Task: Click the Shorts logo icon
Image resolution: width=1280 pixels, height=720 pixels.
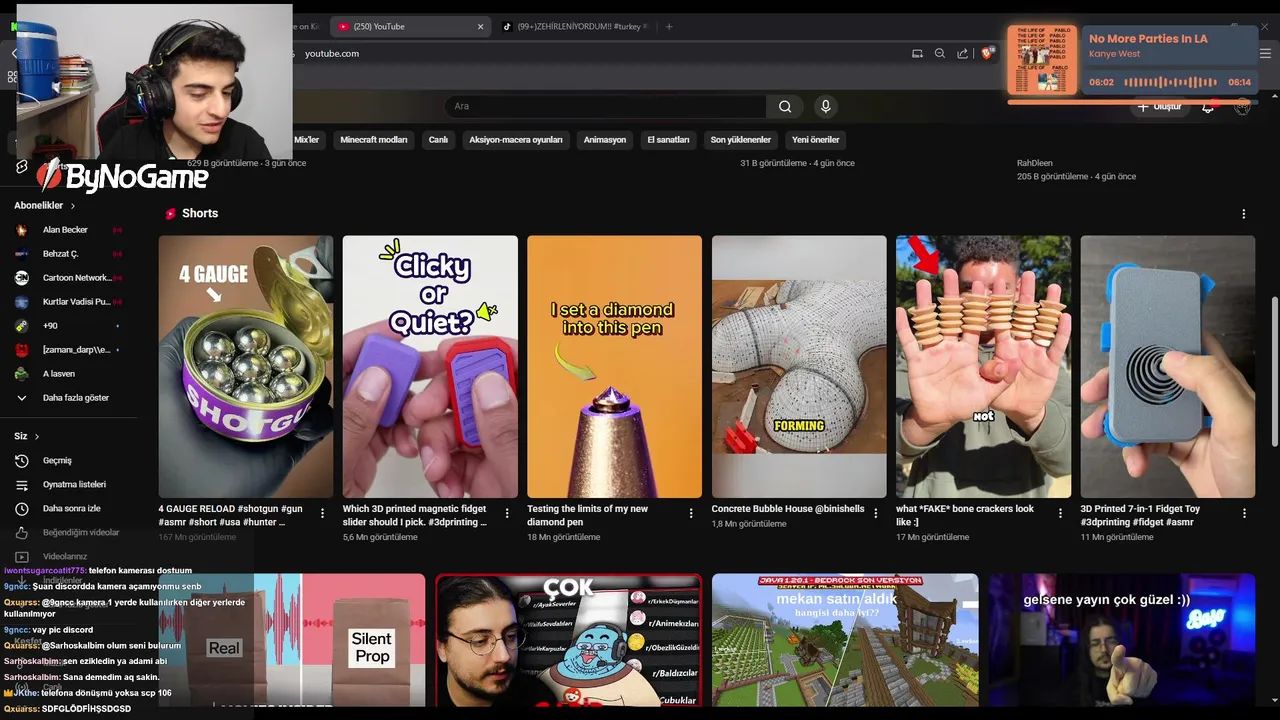Action: [x=171, y=214]
